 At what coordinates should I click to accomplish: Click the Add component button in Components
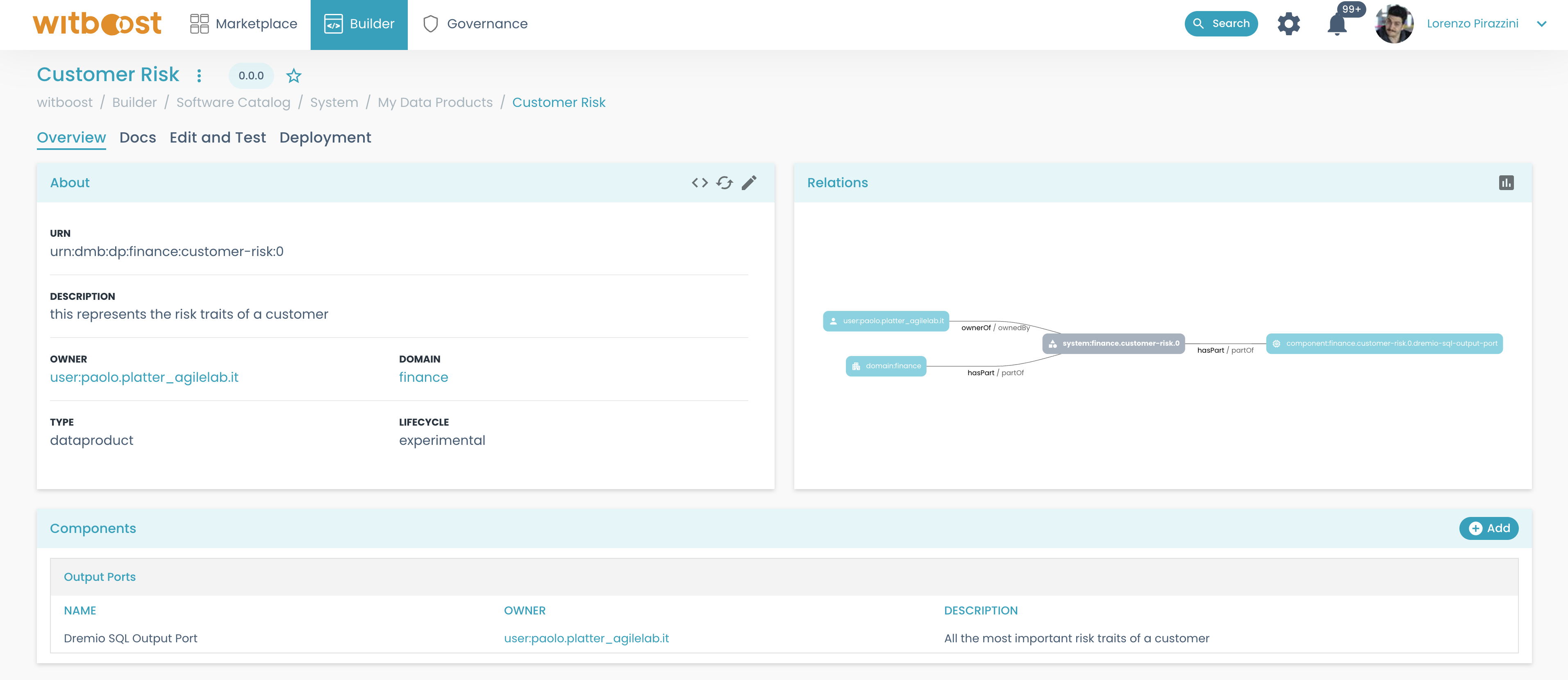[x=1490, y=527]
